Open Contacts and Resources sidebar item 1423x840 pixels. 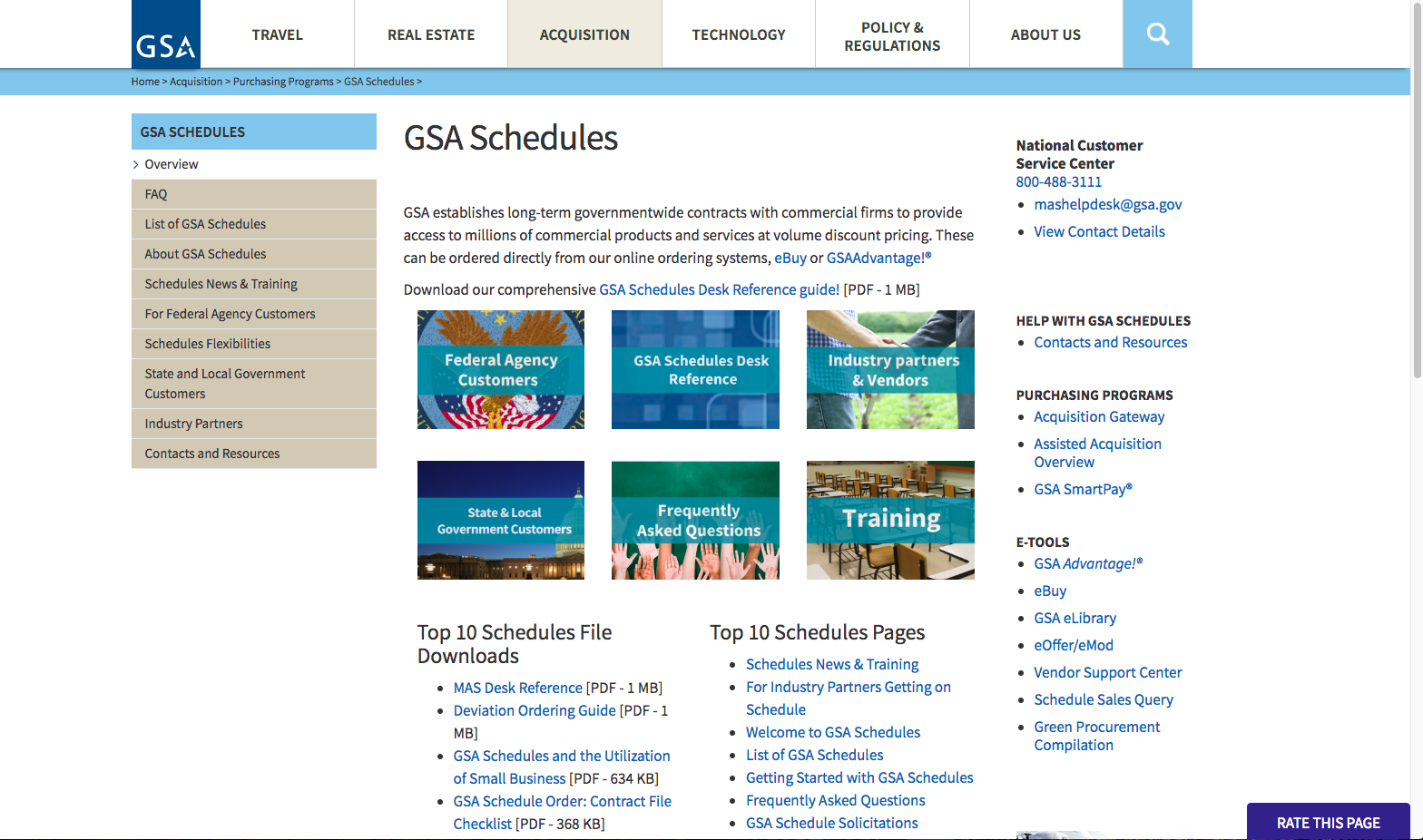[x=254, y=454]
